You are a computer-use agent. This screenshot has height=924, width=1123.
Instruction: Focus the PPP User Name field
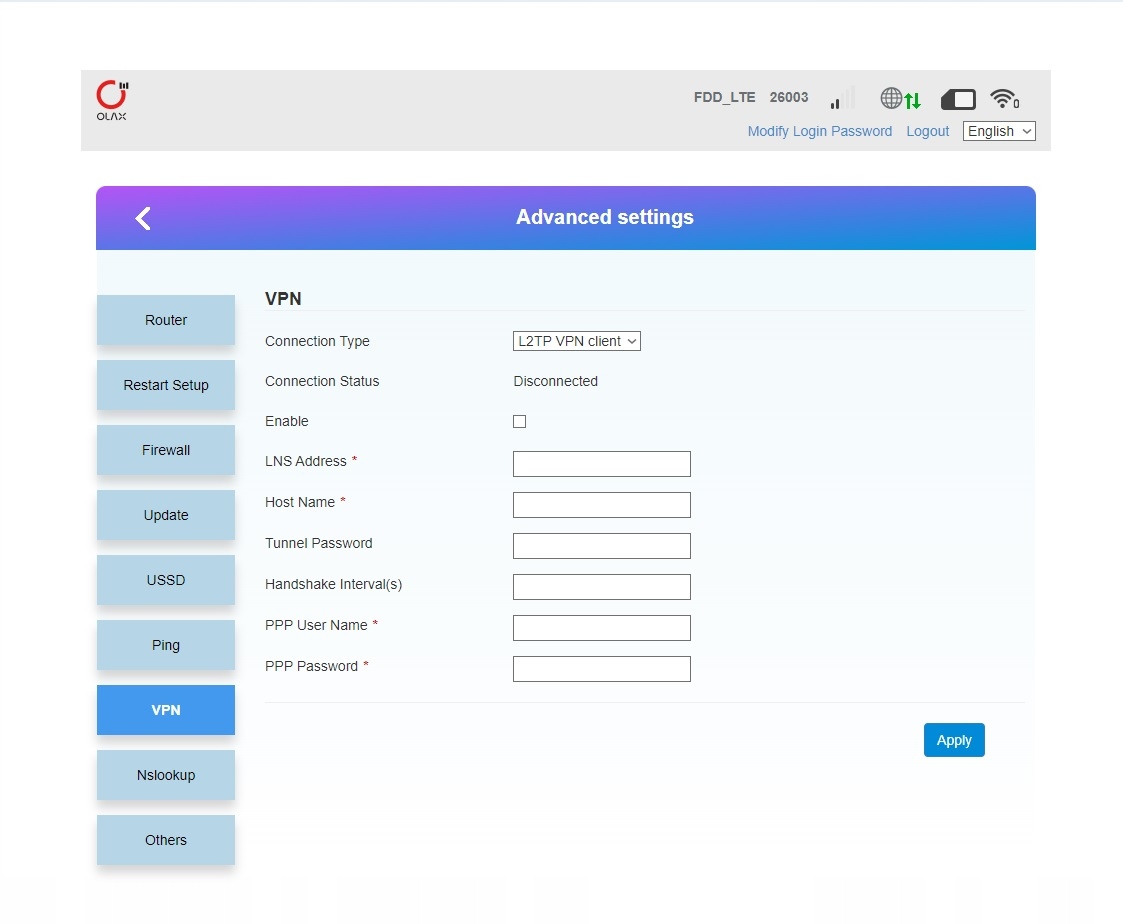(x=602, y=628)
